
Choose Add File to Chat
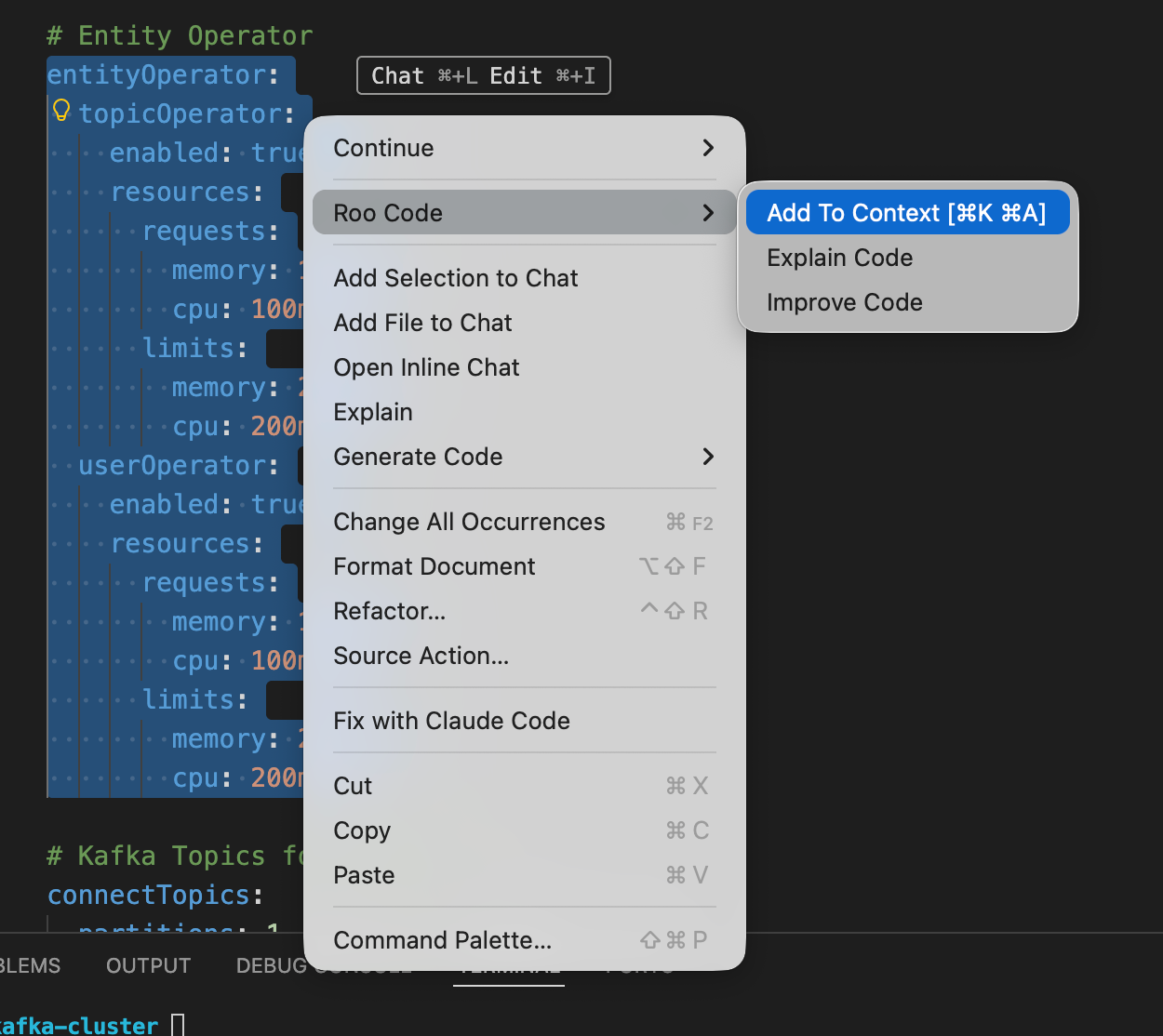pos(422,323)
